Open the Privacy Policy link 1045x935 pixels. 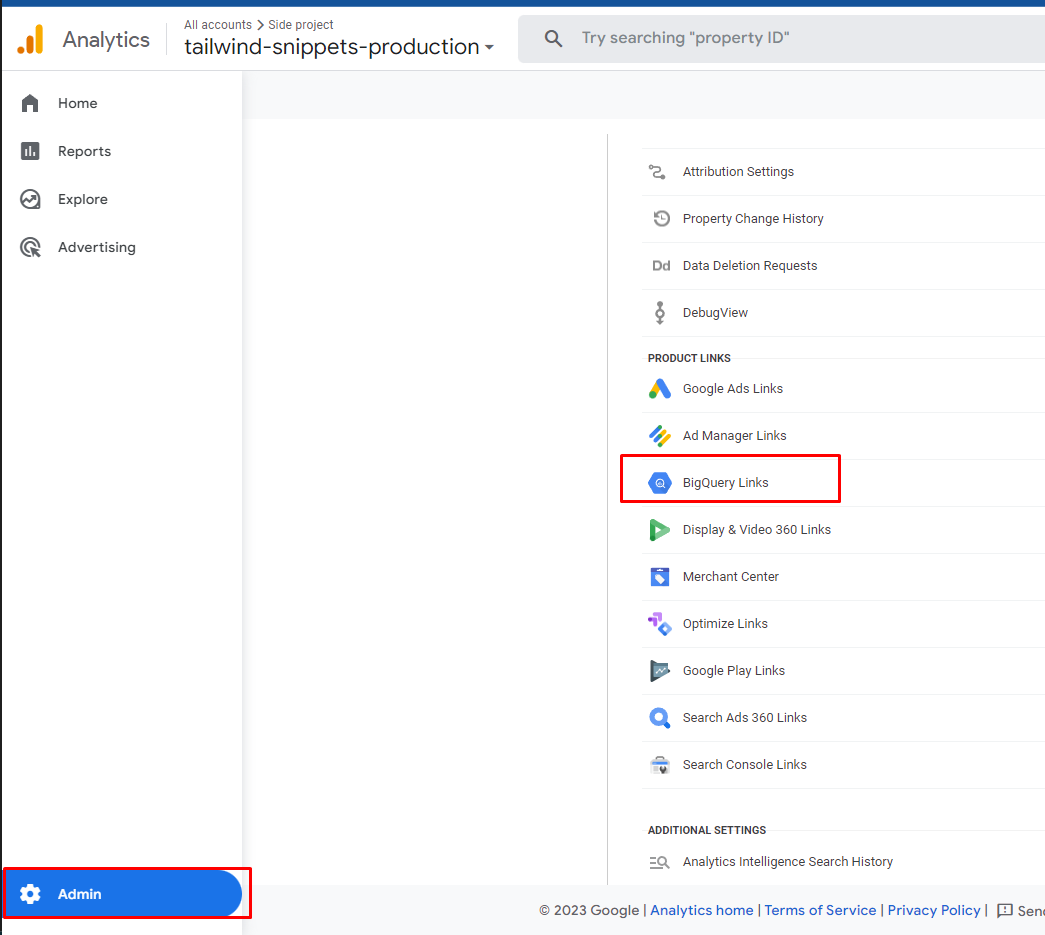click(x=933, y=910)
